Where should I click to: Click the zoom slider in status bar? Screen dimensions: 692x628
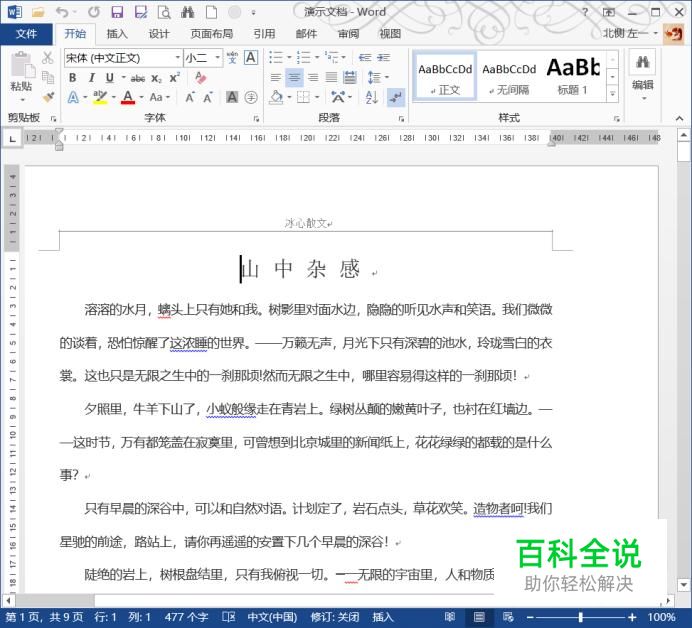(x=581, y=617)
